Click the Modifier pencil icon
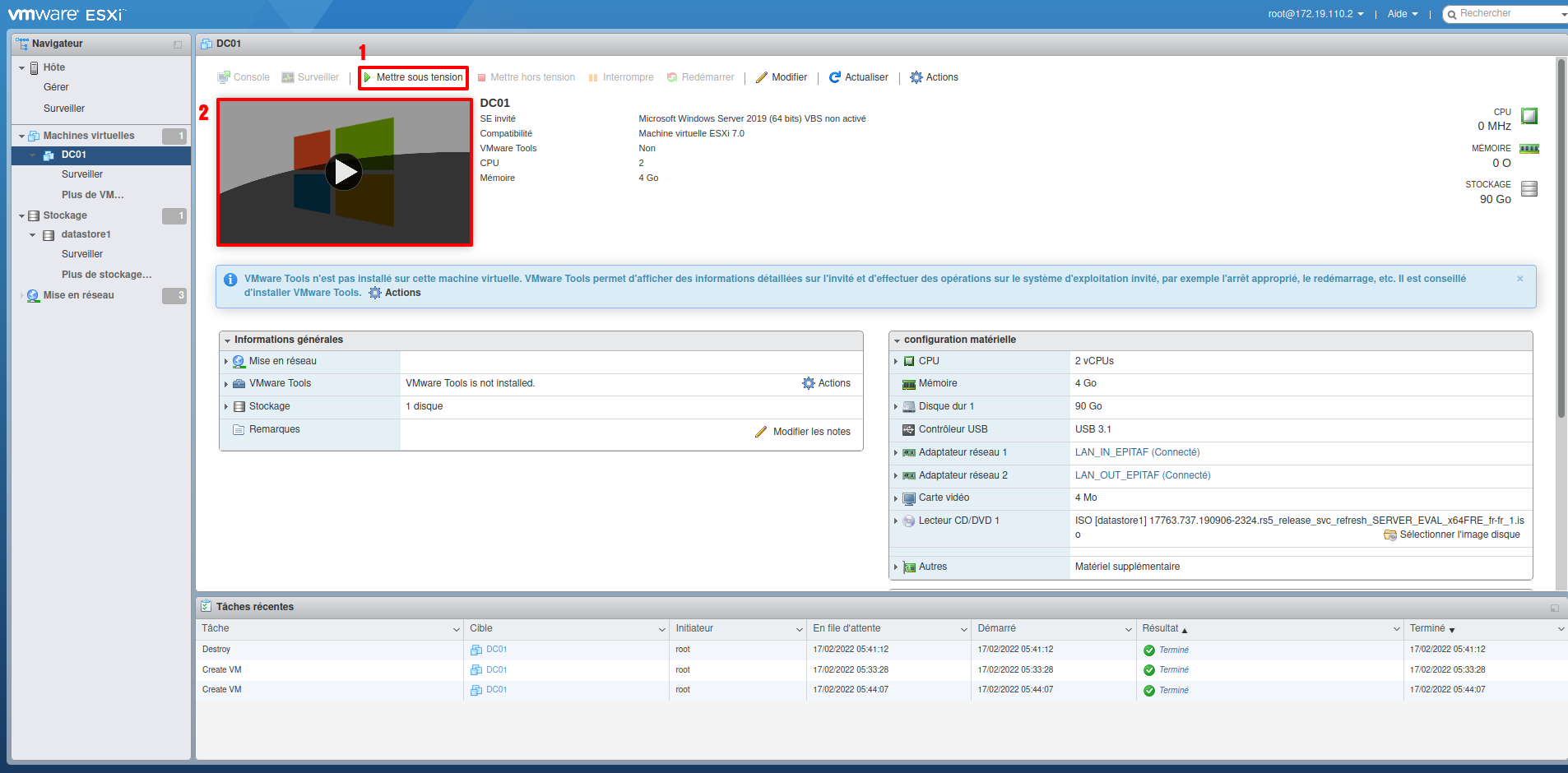1568x773 pixels. [x=762, y=77]
